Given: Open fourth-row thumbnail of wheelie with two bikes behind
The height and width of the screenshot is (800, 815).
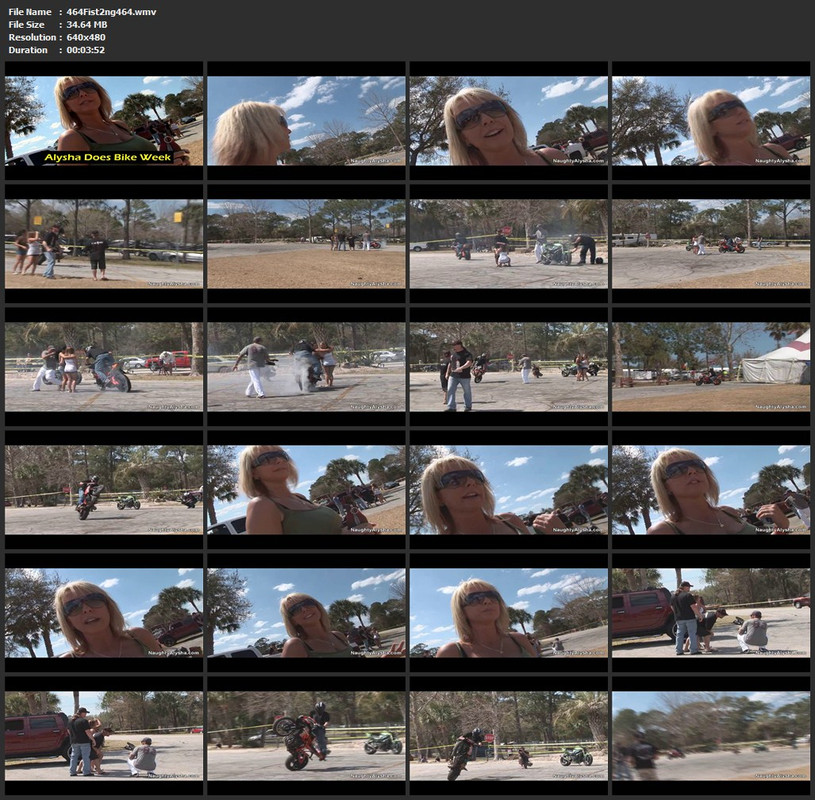Looking at the screenshot, I should [104, 490].
